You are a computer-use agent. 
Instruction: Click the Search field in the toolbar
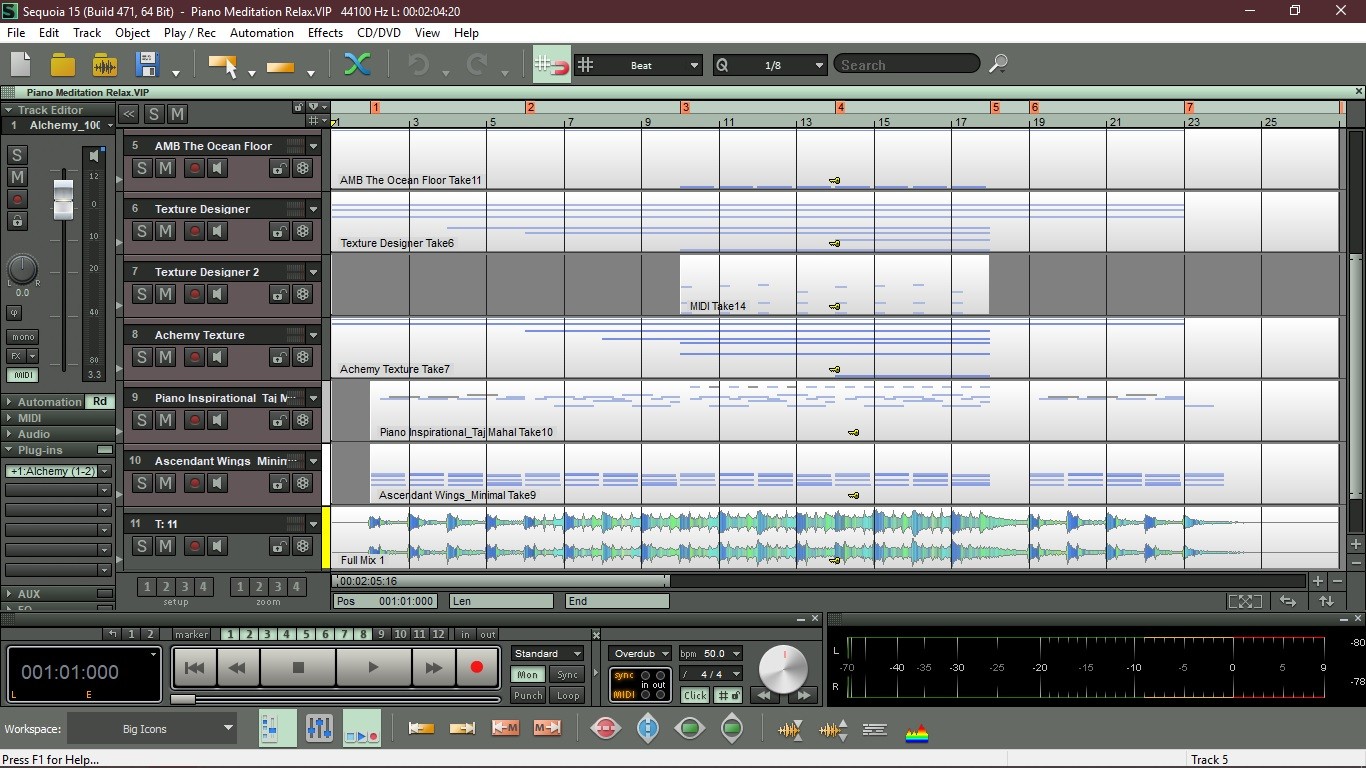pyautogui.click(x=907, y=65)
